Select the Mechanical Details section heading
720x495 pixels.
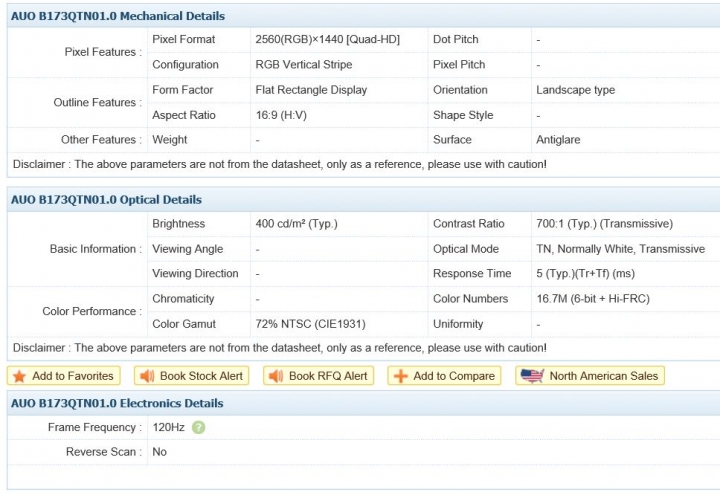pos(118,16)
